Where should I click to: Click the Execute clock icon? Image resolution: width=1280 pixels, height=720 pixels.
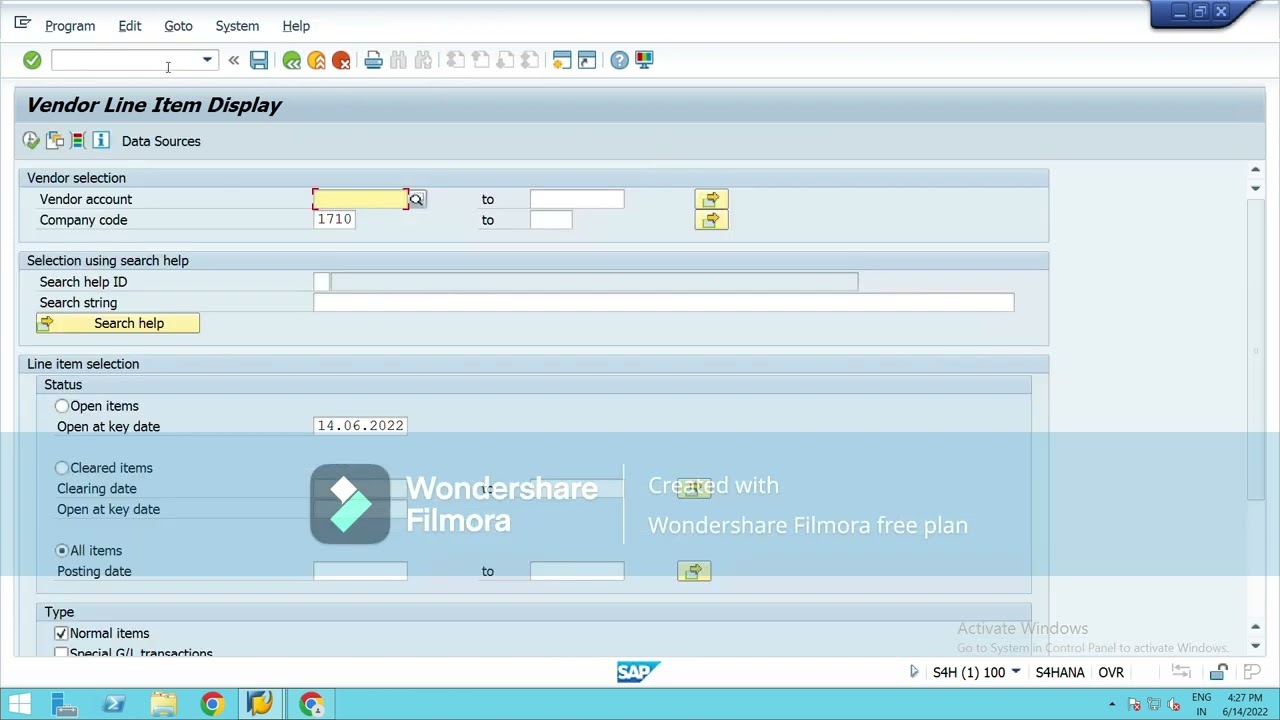pos(31,141)
